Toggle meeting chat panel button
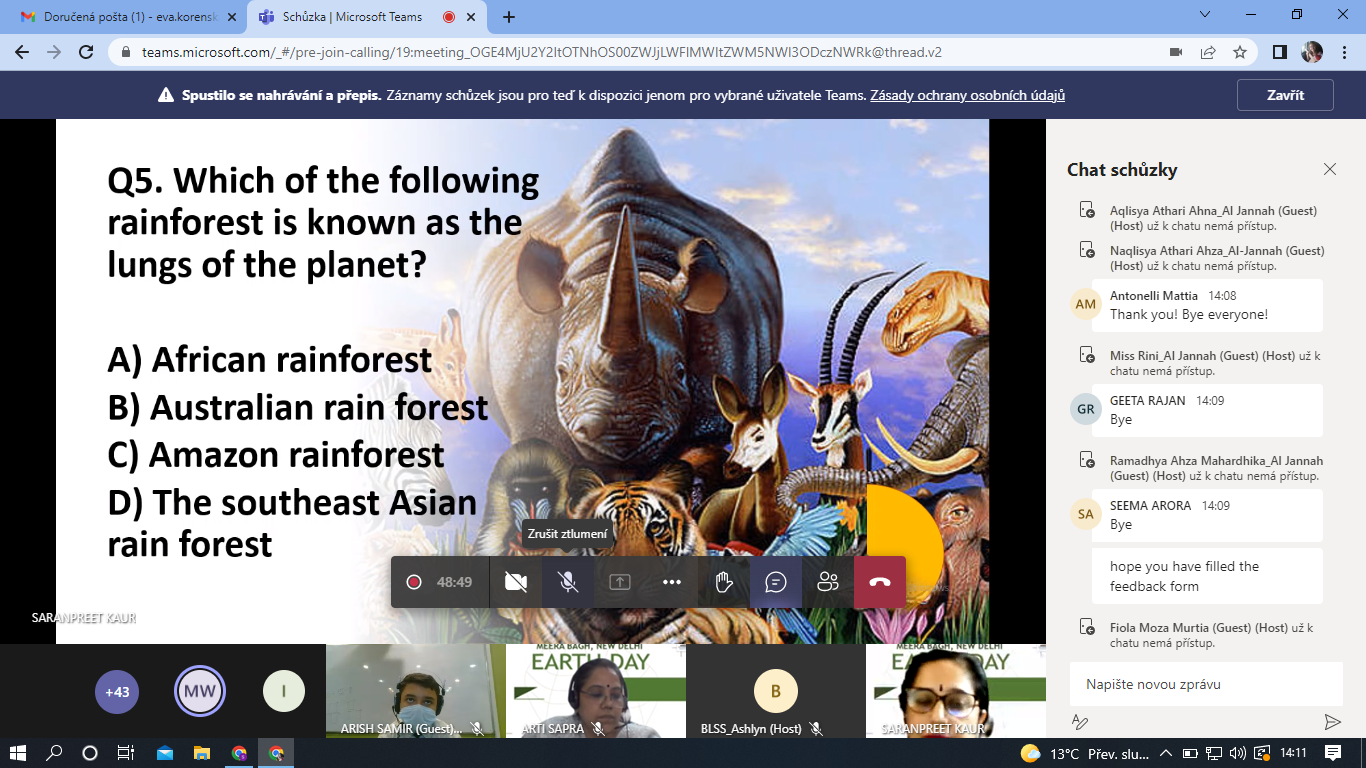This screenshot has width=1366, height=768. click(776, 582)
